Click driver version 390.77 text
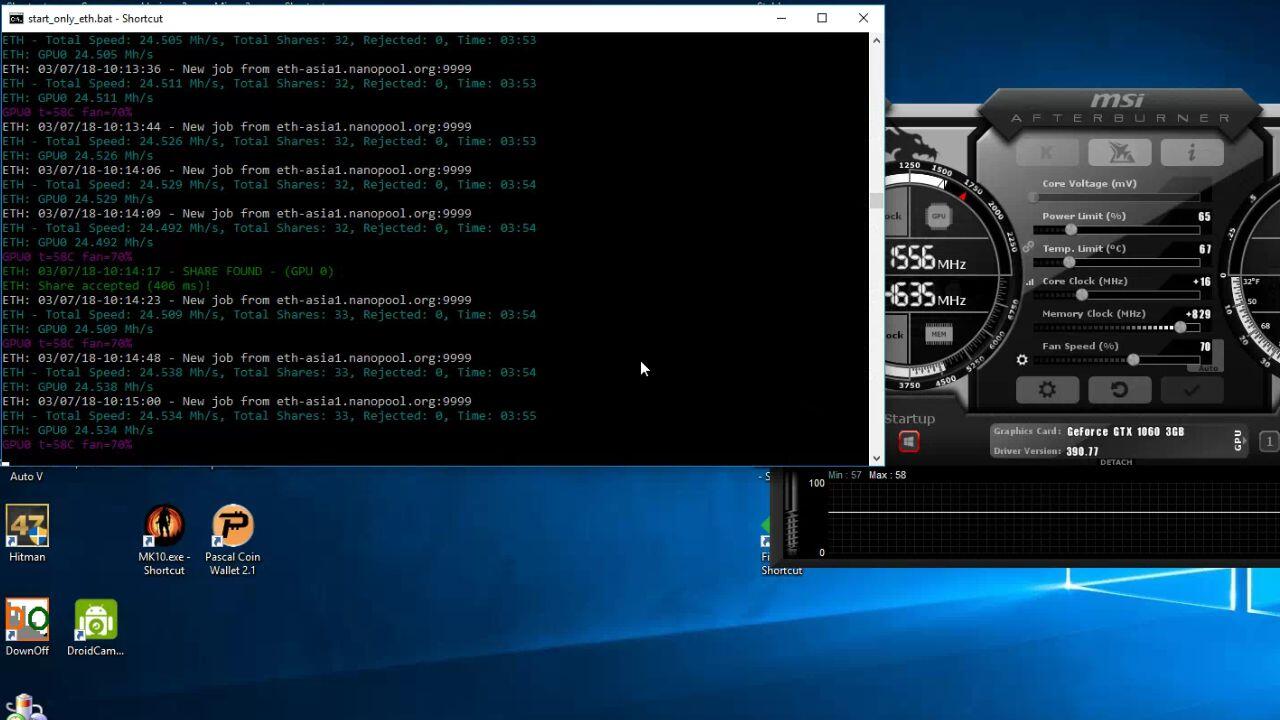Viewport: 1280px width, 720px height. click(1082, 451)
